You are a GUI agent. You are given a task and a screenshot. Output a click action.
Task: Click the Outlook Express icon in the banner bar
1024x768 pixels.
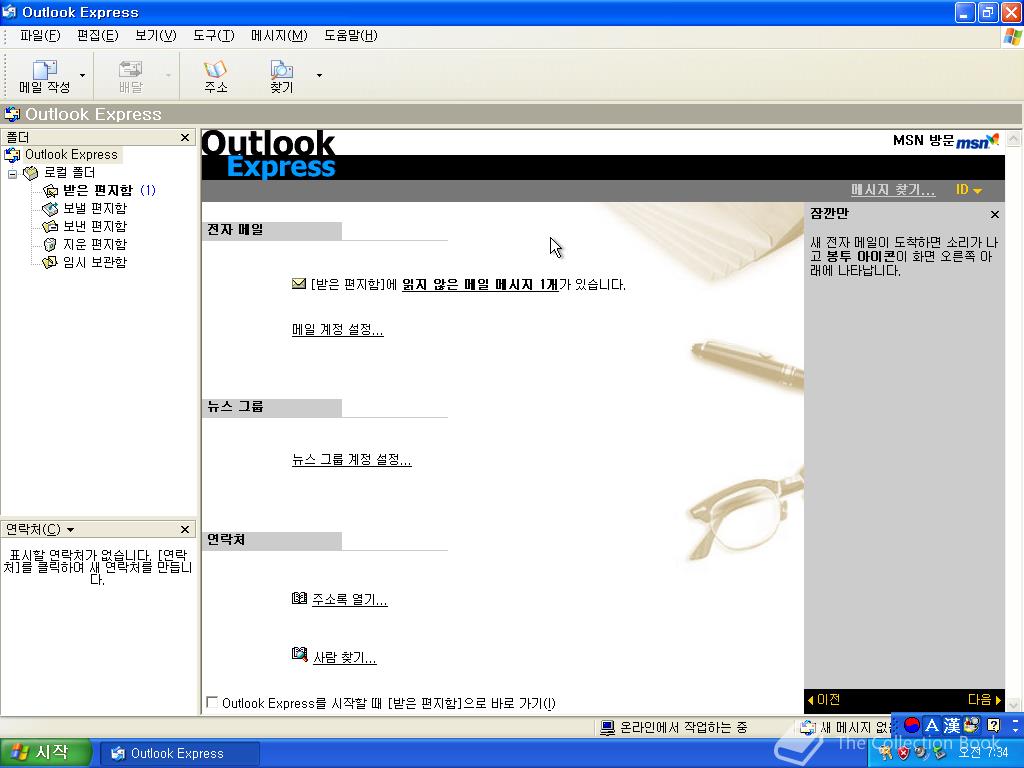[12, 114]
